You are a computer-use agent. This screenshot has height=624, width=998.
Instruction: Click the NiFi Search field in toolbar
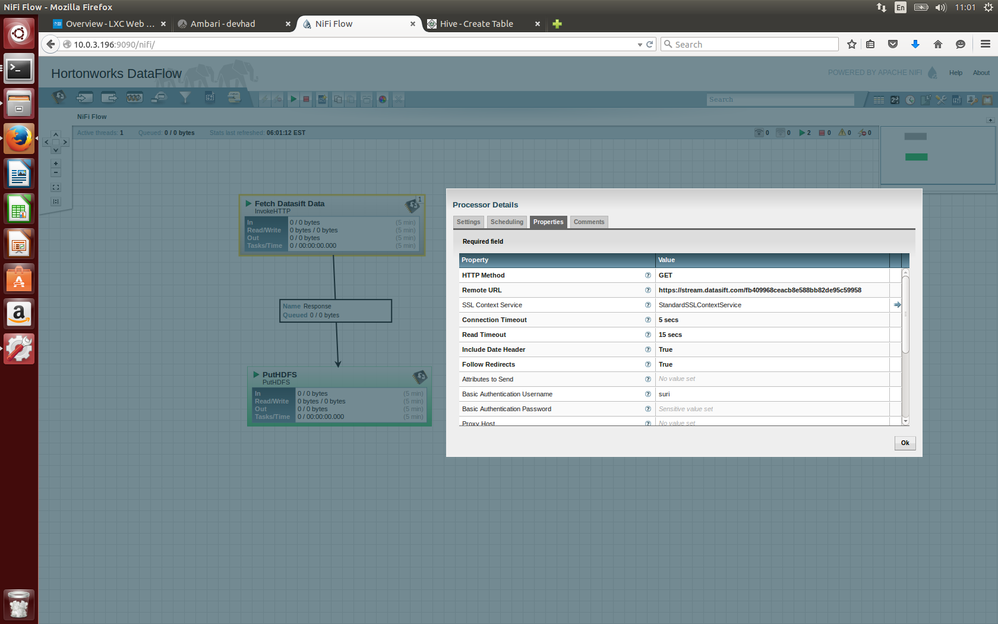780,99
